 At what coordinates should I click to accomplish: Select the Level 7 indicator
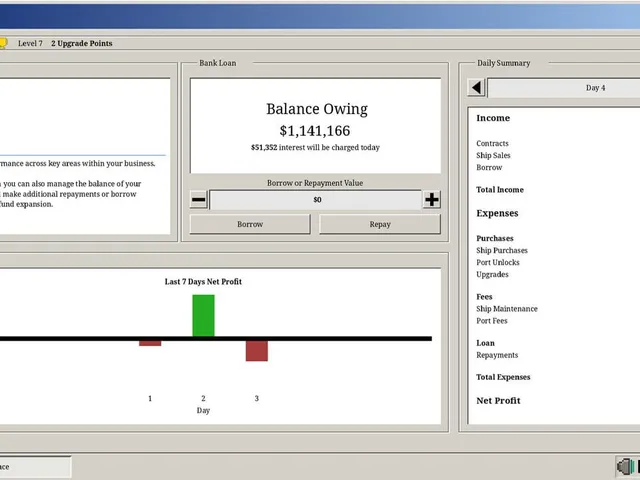click(x=30, y=43)
